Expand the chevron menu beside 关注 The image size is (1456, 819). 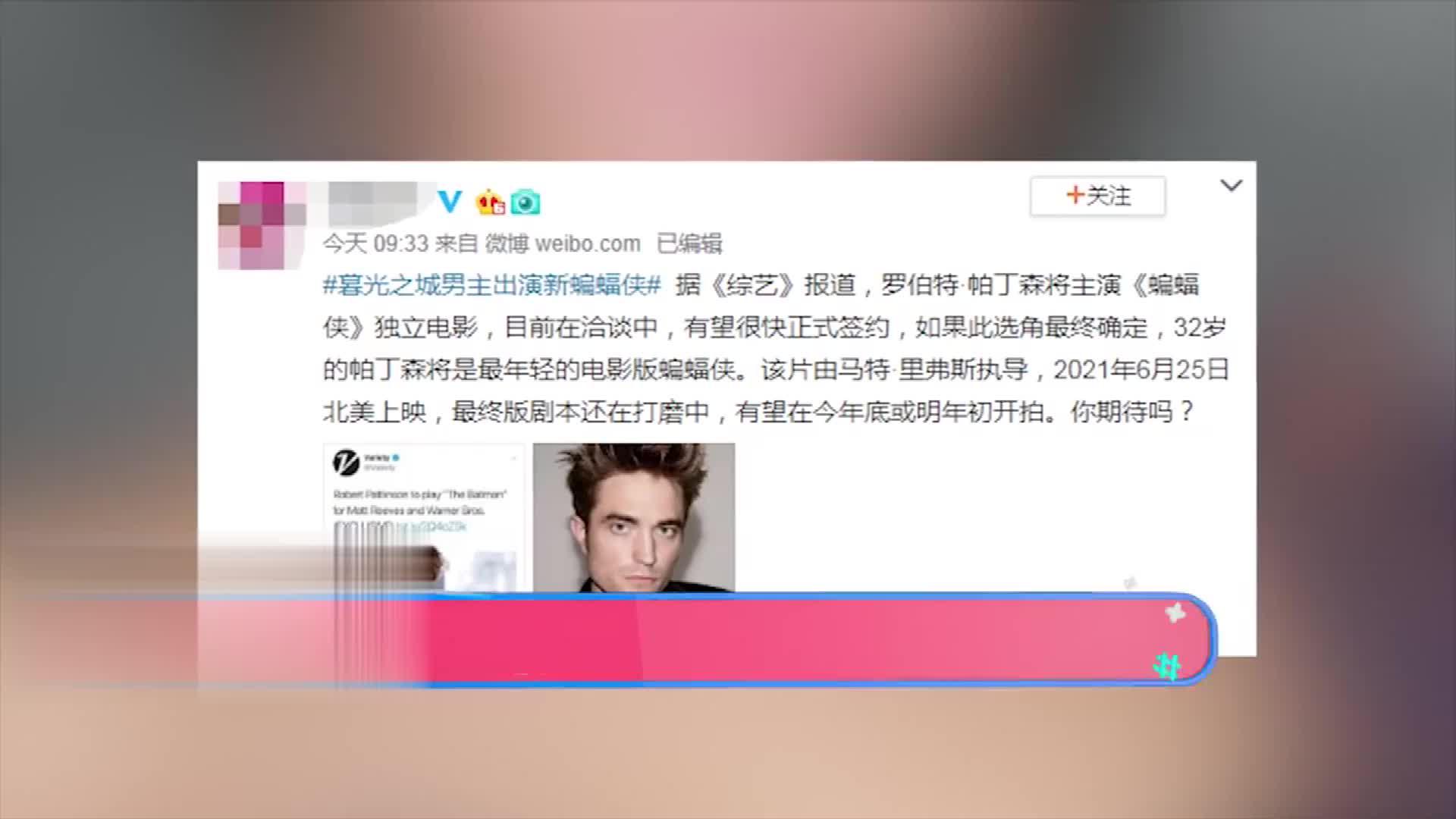pos(1231,186)
